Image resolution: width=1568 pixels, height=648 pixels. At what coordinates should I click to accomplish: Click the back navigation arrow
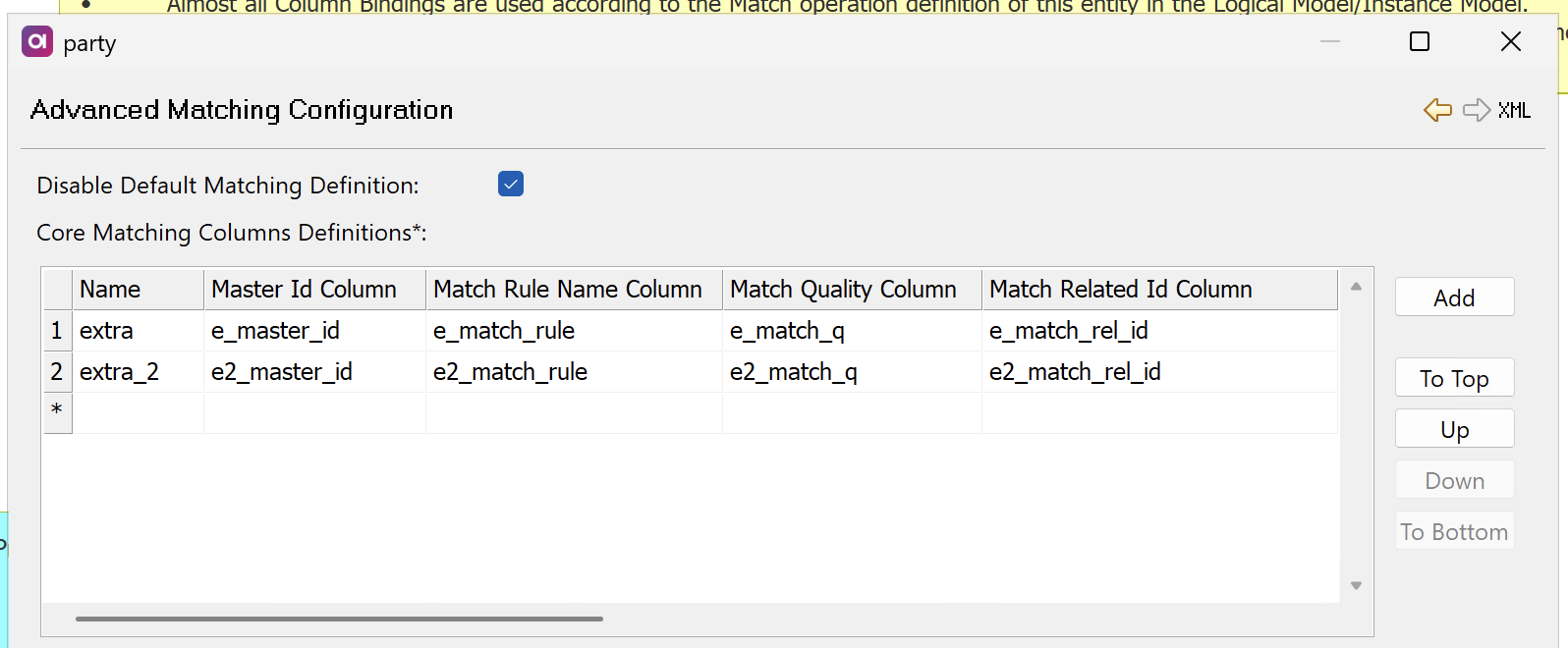tap(1436, 110)
